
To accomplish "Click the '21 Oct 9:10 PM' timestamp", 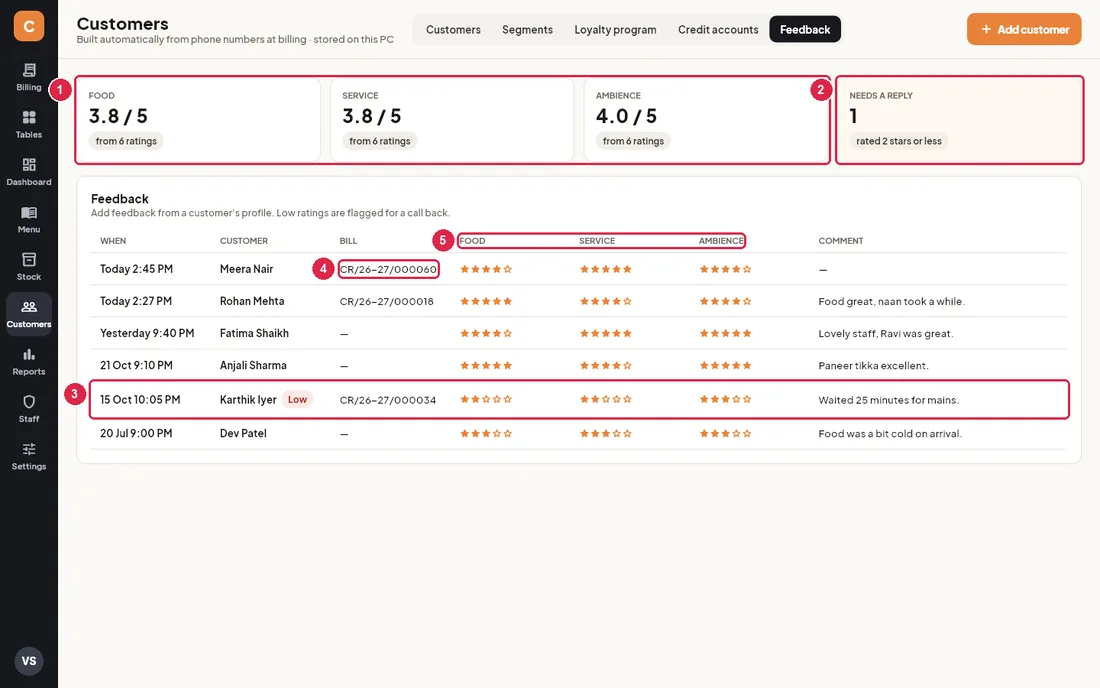I will coord(136,365).
